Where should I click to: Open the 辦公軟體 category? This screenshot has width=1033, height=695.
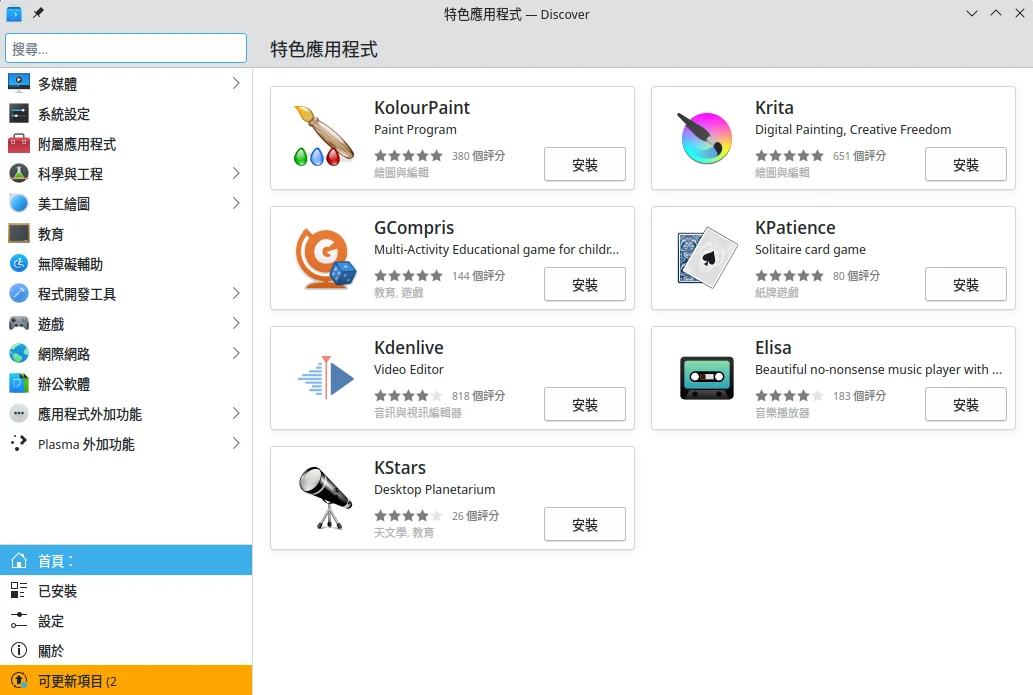coord(126,383)
